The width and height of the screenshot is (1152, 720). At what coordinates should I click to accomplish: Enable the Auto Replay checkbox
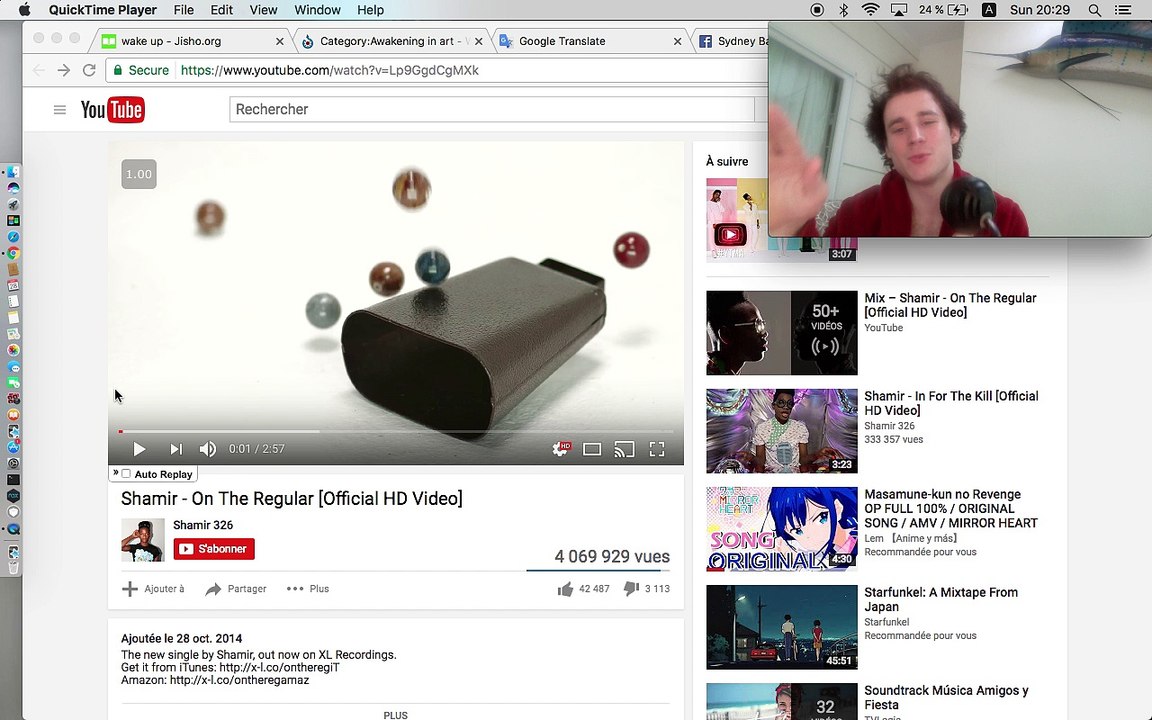126,474
